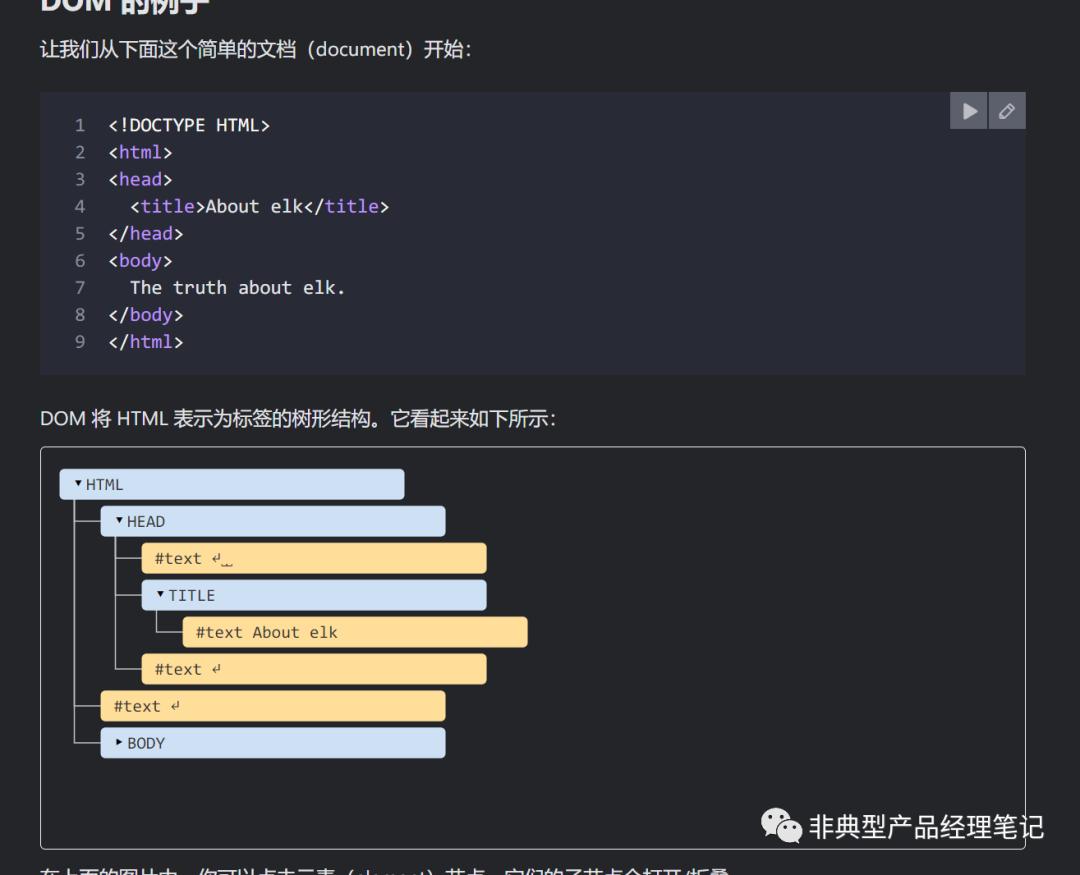The image size is (1080, 875).
Task: Collapse the HTML root node
Action: coord(78,484)
